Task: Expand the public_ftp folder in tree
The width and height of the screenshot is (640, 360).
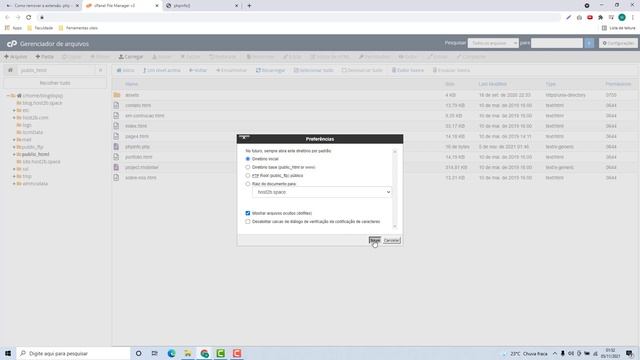Action: click(14, 147)
